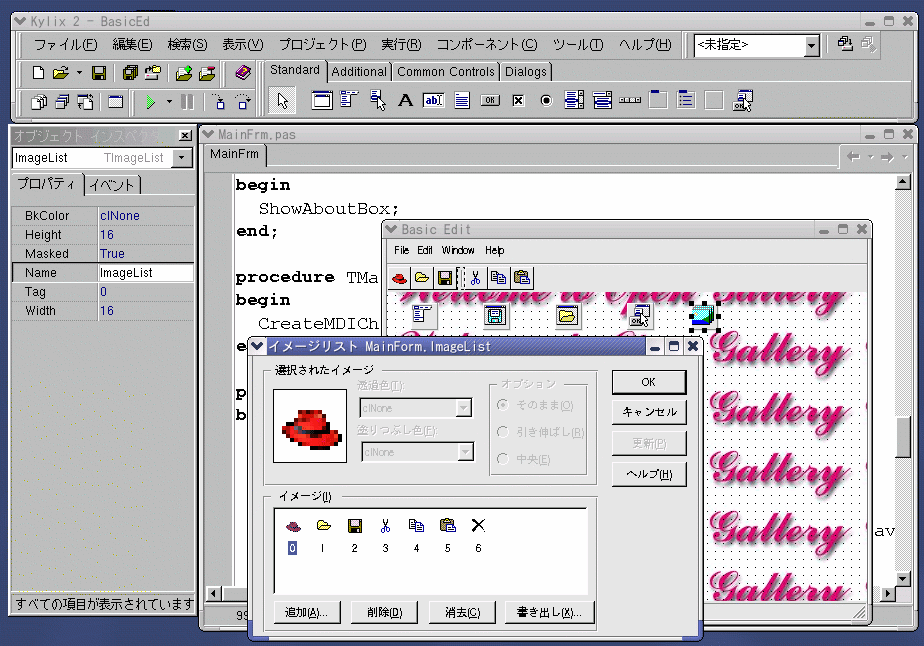924x646 pixels.
Task: Open the 塗りつぶし色 color dropdown
Action: pyautogui.click(x=466, y=452)
